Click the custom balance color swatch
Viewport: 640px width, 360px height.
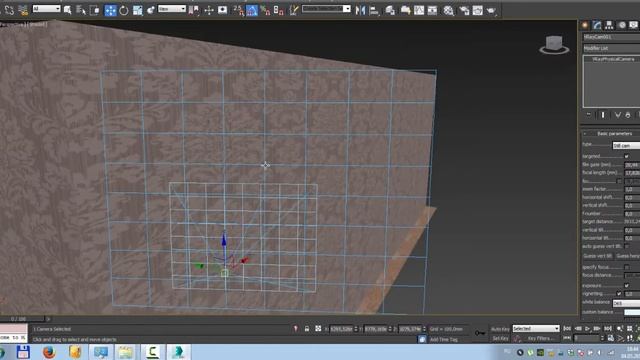pos(632,312)
